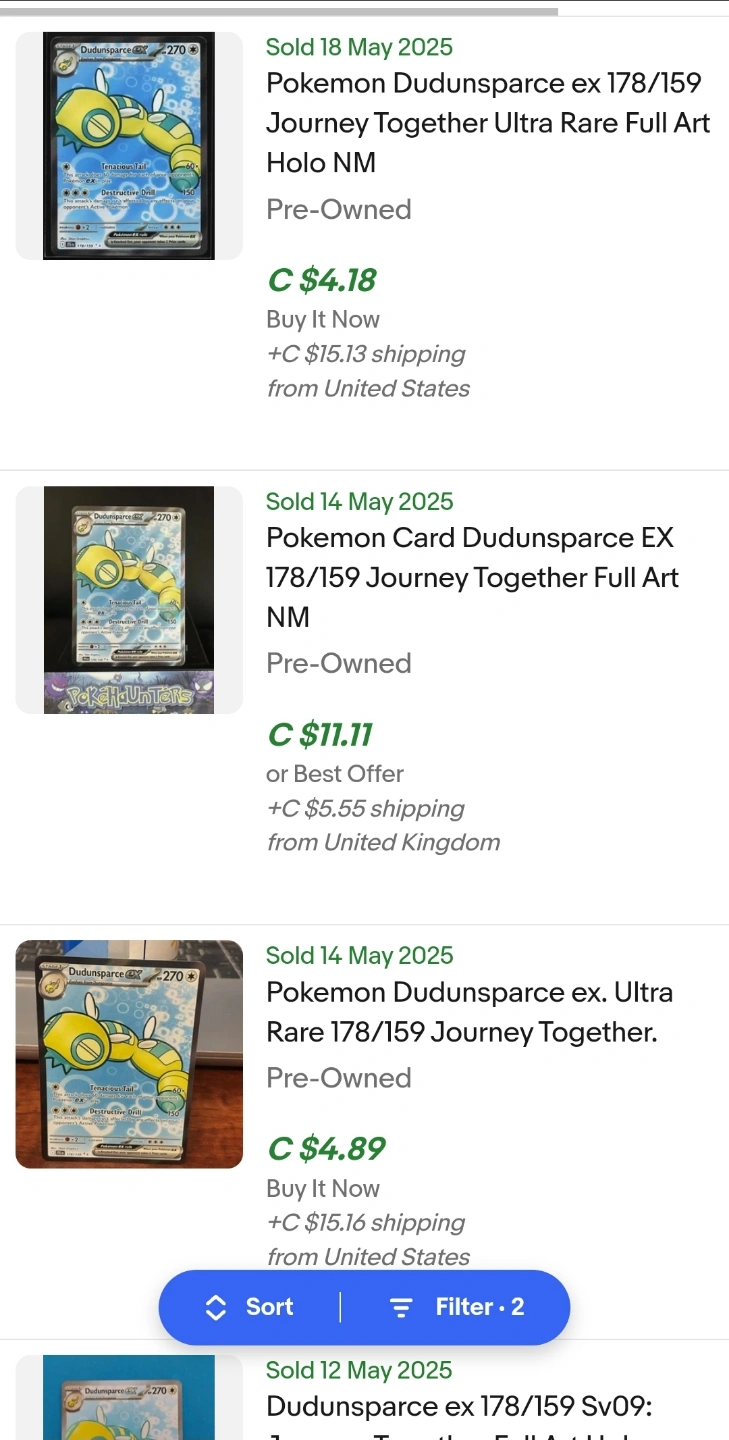
Task: Click the 'Sold 12 May 2025' label
Action: [359, 1370]
